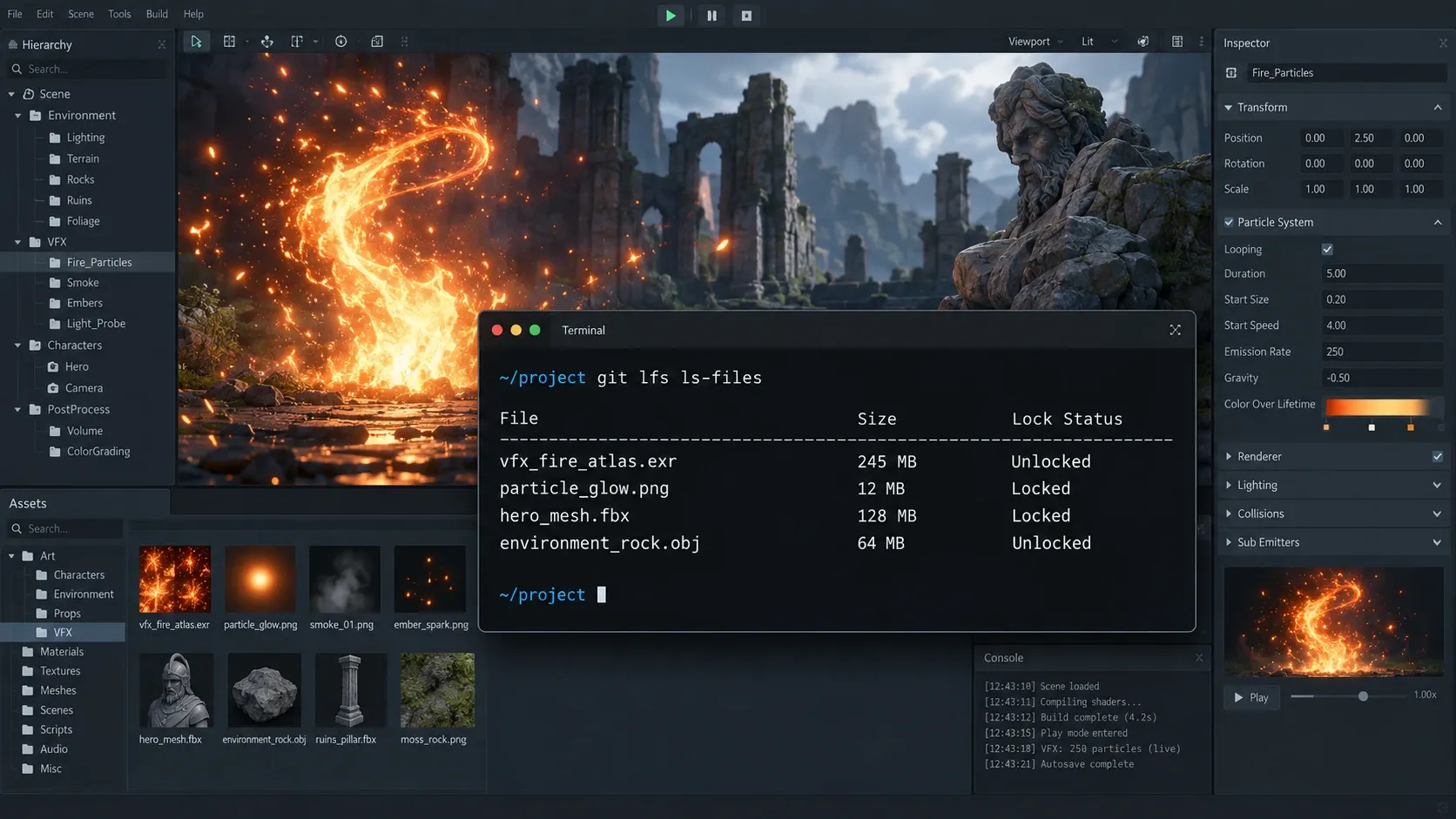Collapse the Characters group in the Hierarchy
This screenshot has height=819, width=1456.
[x=18, y=346]
